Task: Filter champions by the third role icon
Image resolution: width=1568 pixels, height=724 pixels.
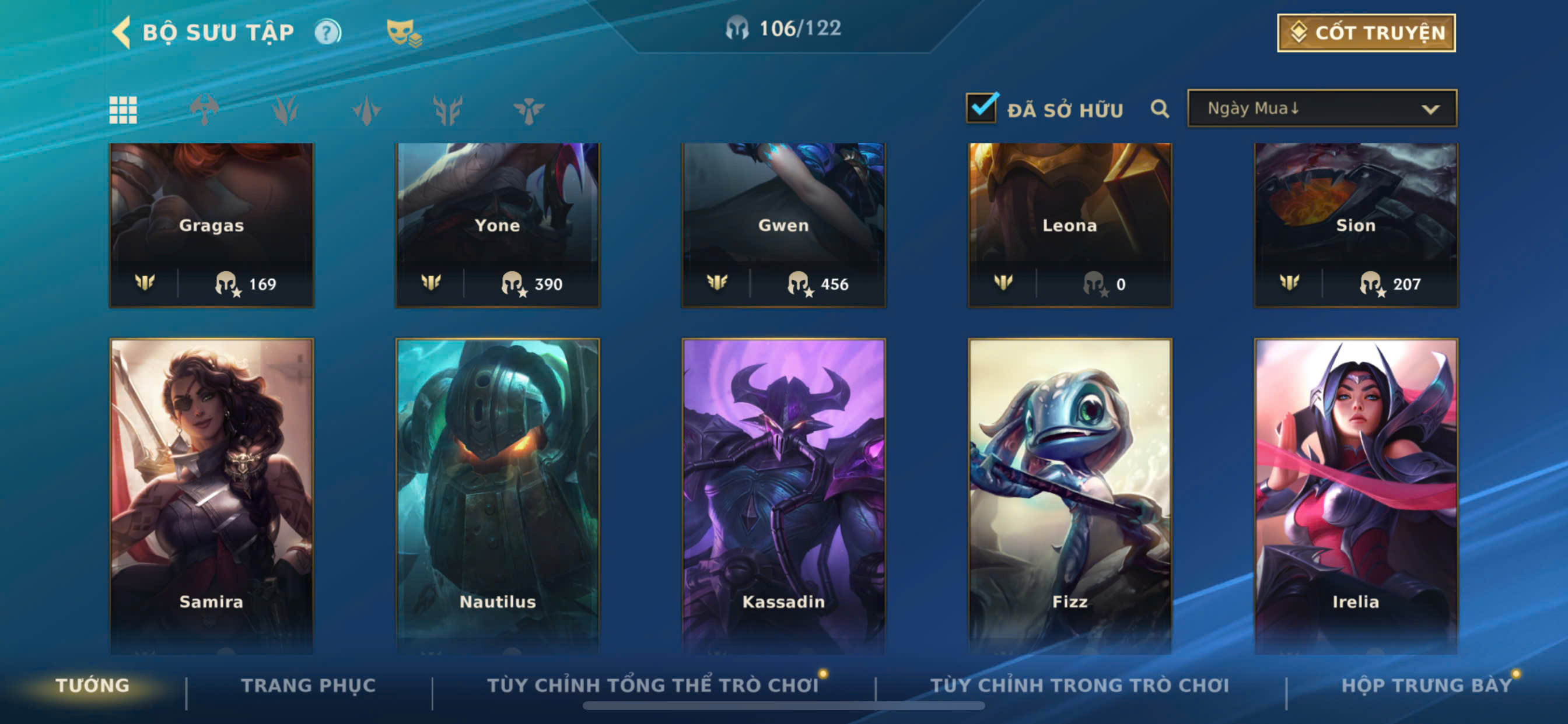Action: [x=366, y=110]
